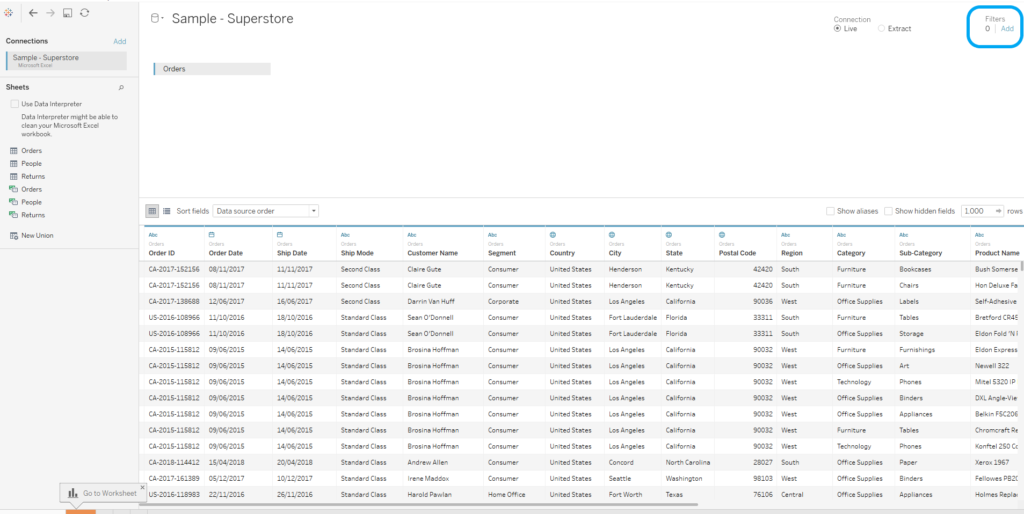This screenshot has height=514, width=1024.
Task: Switch to metadata list view icon
Action: pos(166,211)
